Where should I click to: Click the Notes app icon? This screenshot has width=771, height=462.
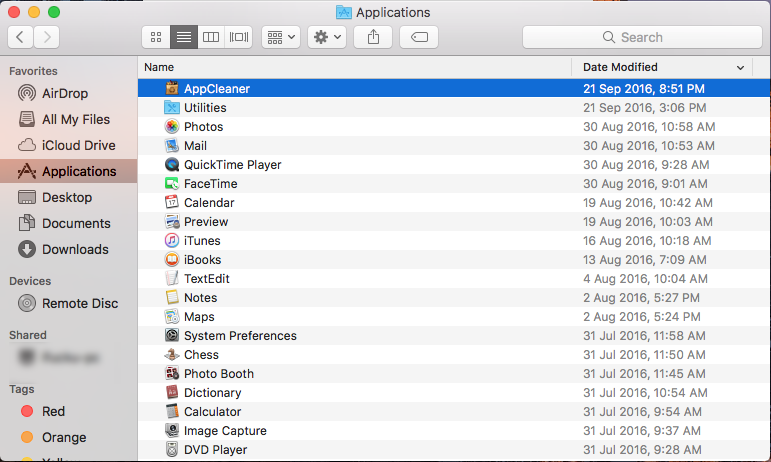(172, 297)
